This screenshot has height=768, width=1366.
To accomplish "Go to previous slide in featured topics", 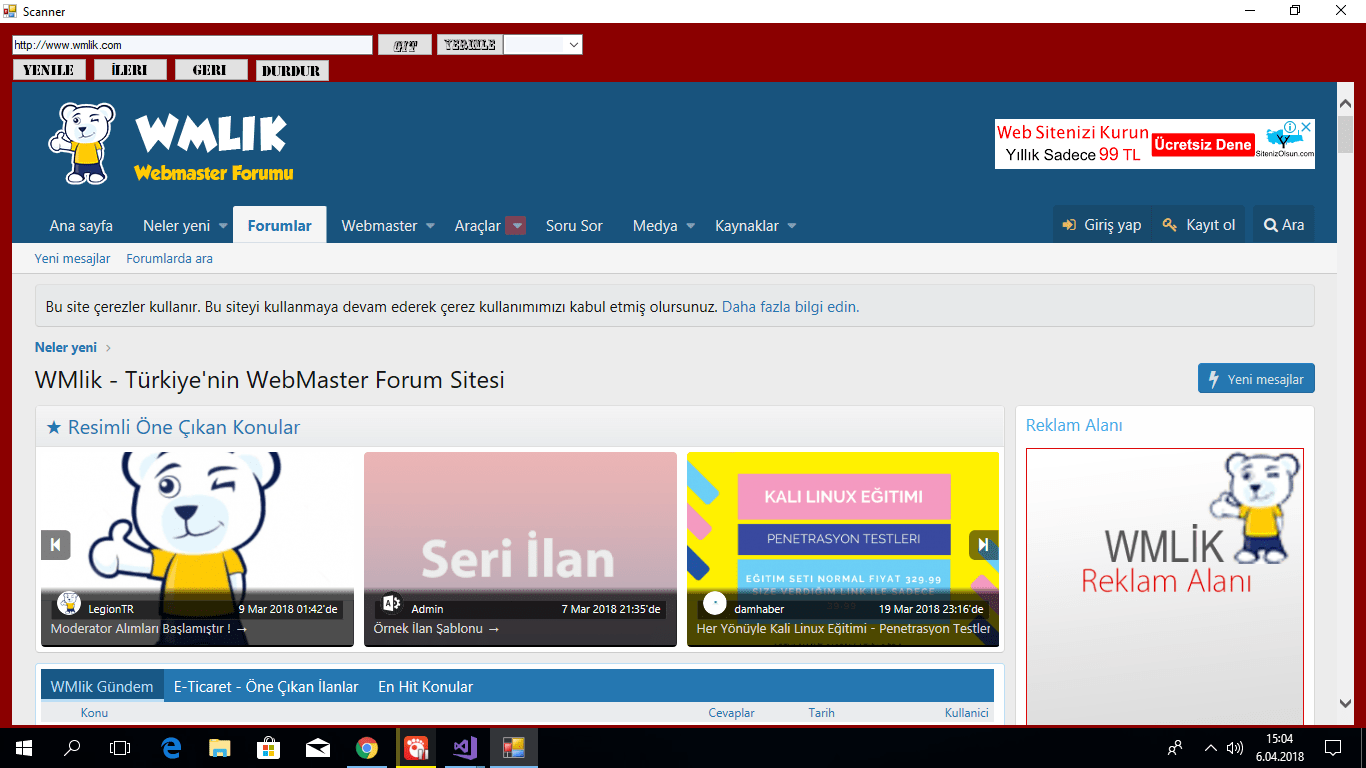I will pos(55,545).
